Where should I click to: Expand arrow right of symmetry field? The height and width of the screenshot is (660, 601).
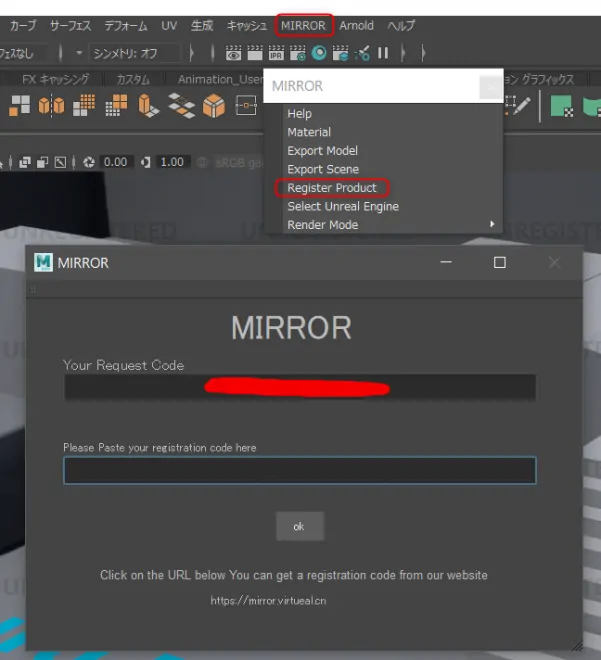pyautogui.click(x=192, y=53)
